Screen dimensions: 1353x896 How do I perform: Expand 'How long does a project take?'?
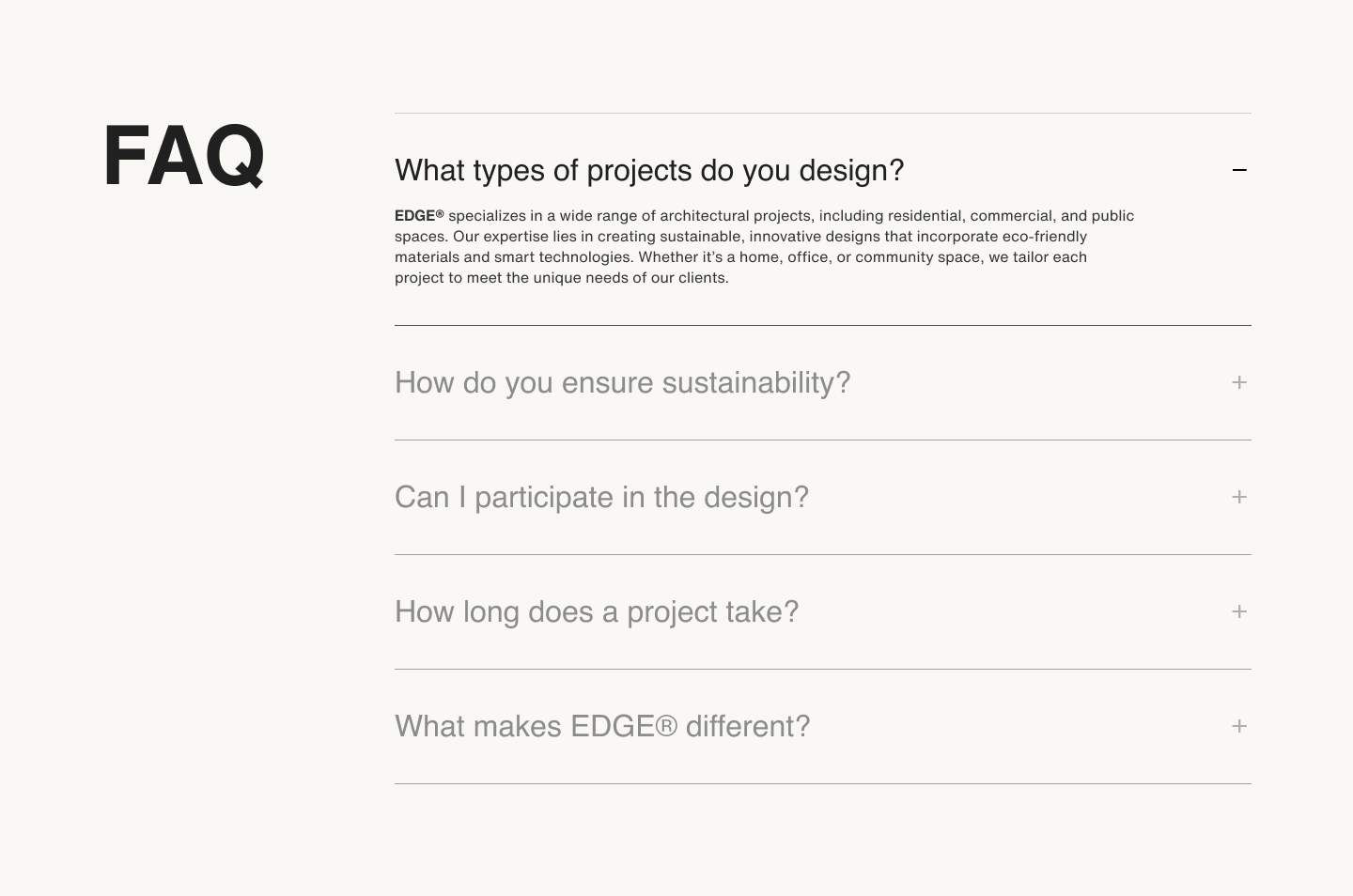point(597,611)
